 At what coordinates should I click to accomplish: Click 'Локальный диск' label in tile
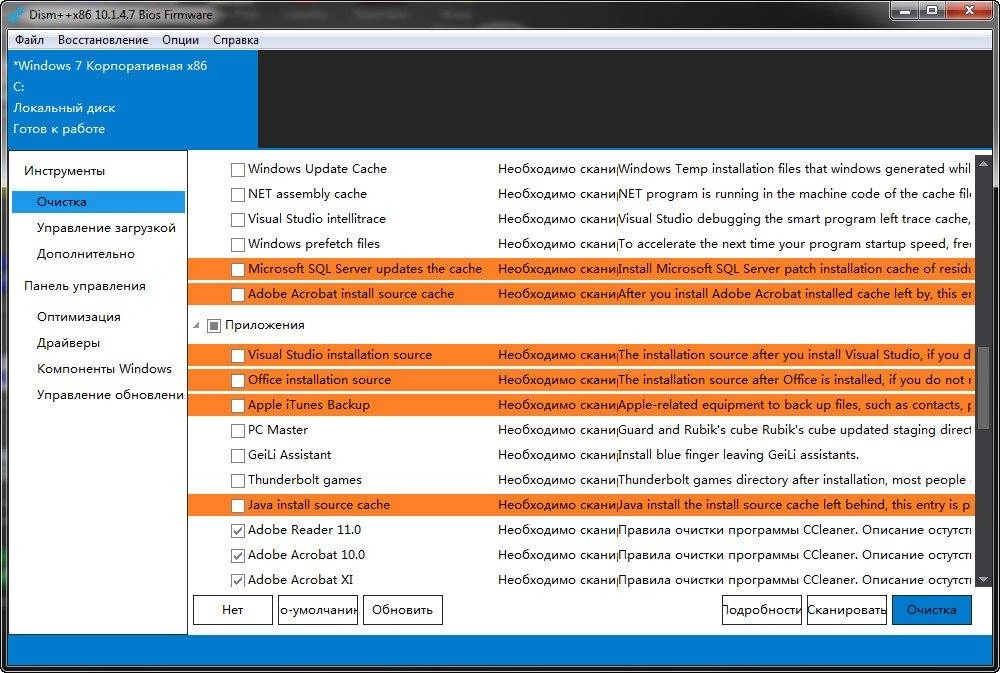point(64,108)
